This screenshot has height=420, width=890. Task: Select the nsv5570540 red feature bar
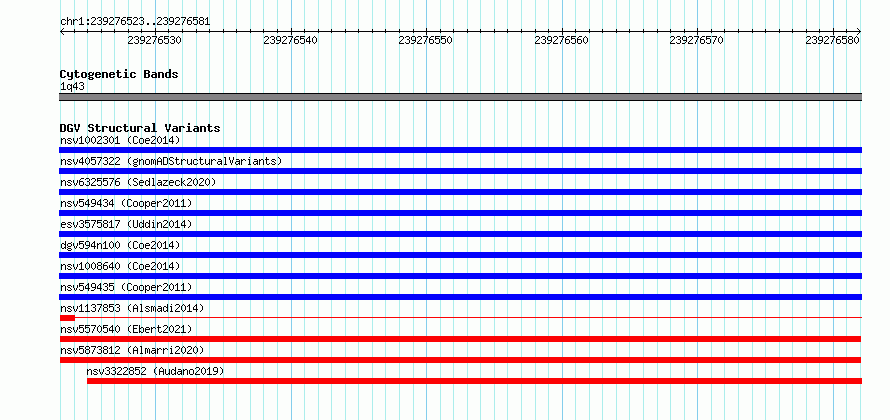pos(460,339)
